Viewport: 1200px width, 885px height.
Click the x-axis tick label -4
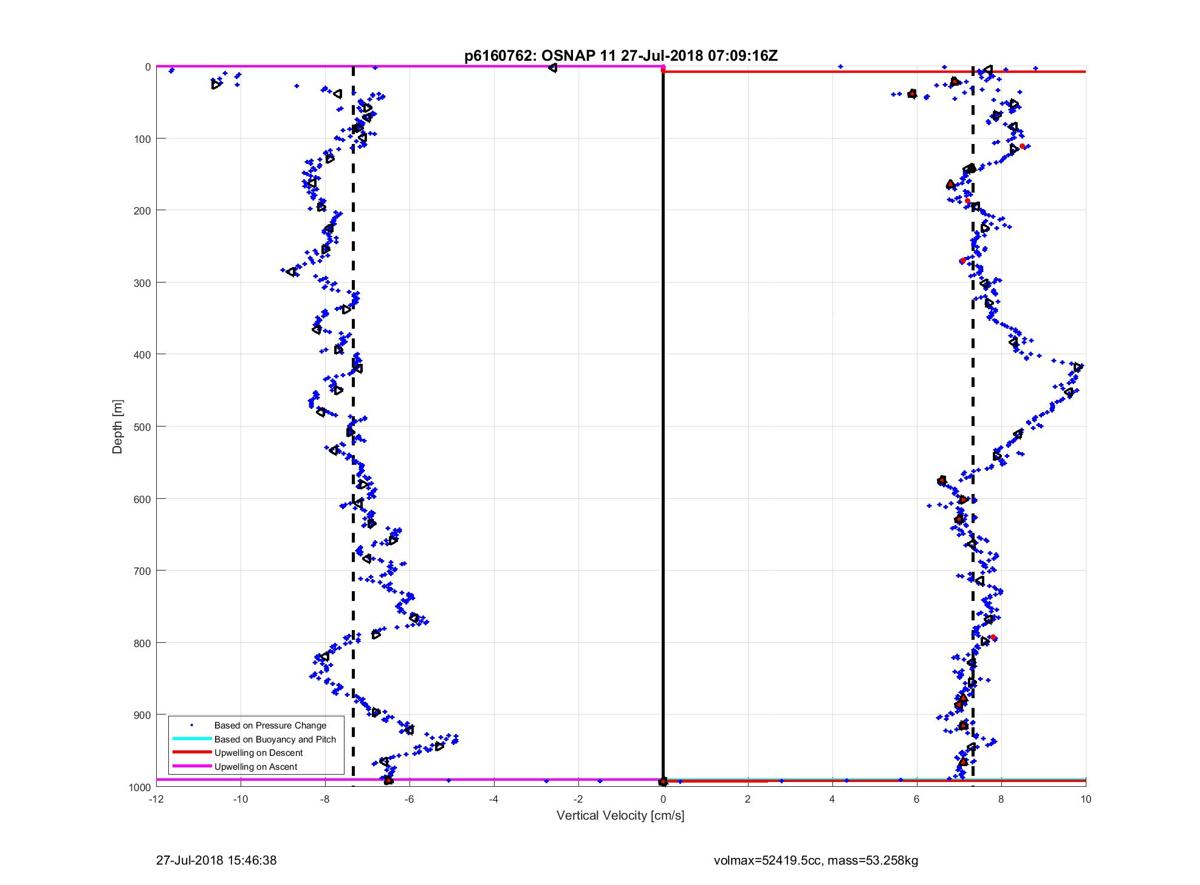494,798
